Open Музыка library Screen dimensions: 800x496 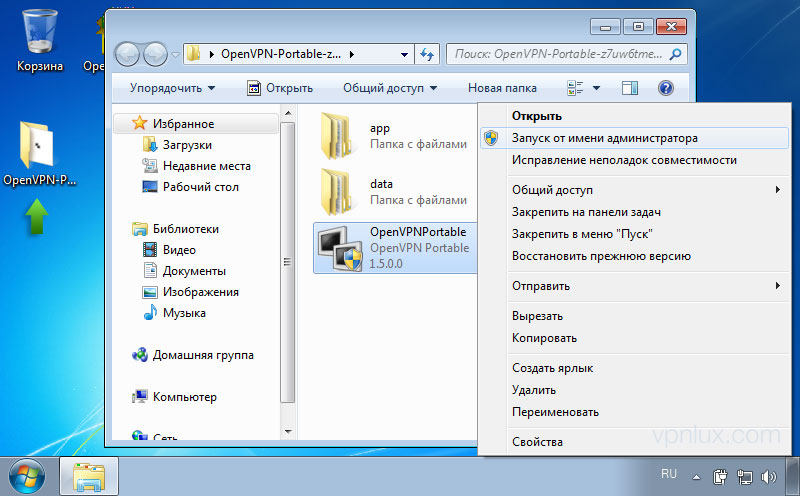[174, 313]
